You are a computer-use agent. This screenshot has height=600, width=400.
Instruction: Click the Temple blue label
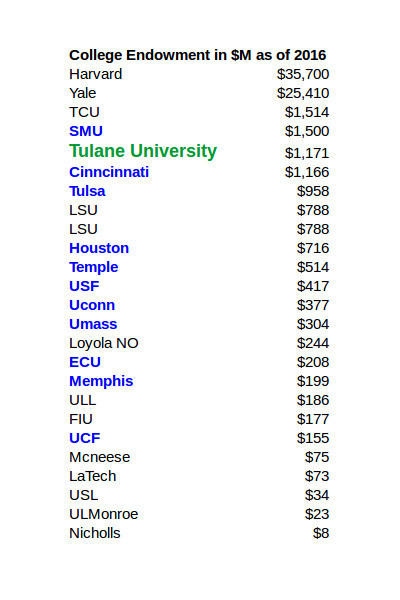pos(94,267)
